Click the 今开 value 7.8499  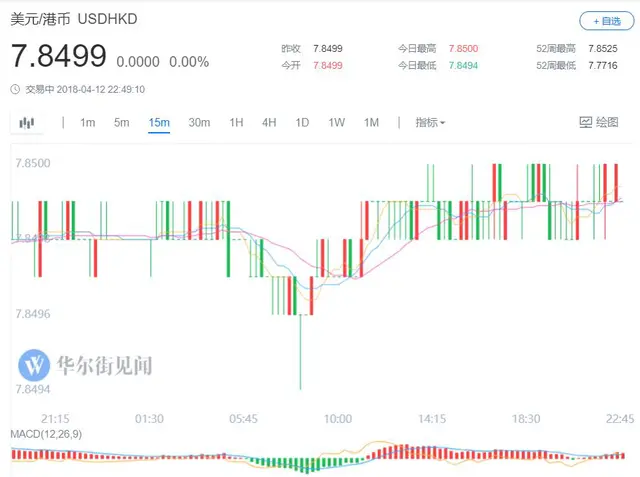tap(328, 65)
